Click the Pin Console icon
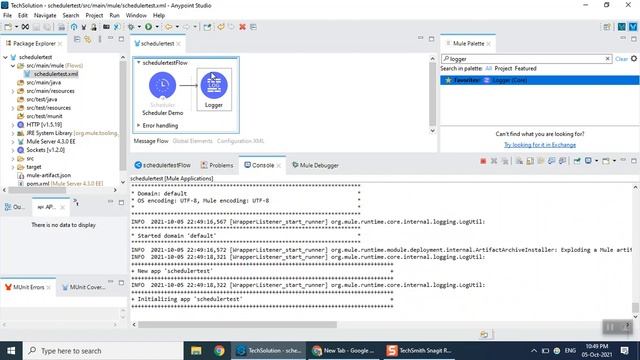This screenshot has height=360, width=640. click(x=577, y=161)
